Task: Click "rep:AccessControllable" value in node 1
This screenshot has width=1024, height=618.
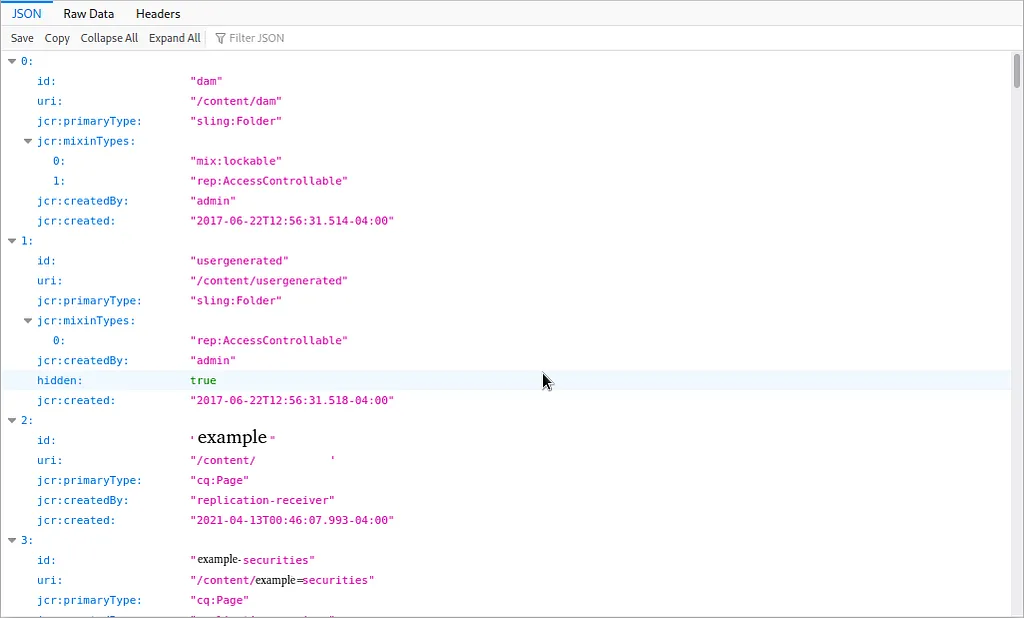Action: pos(268,340)
